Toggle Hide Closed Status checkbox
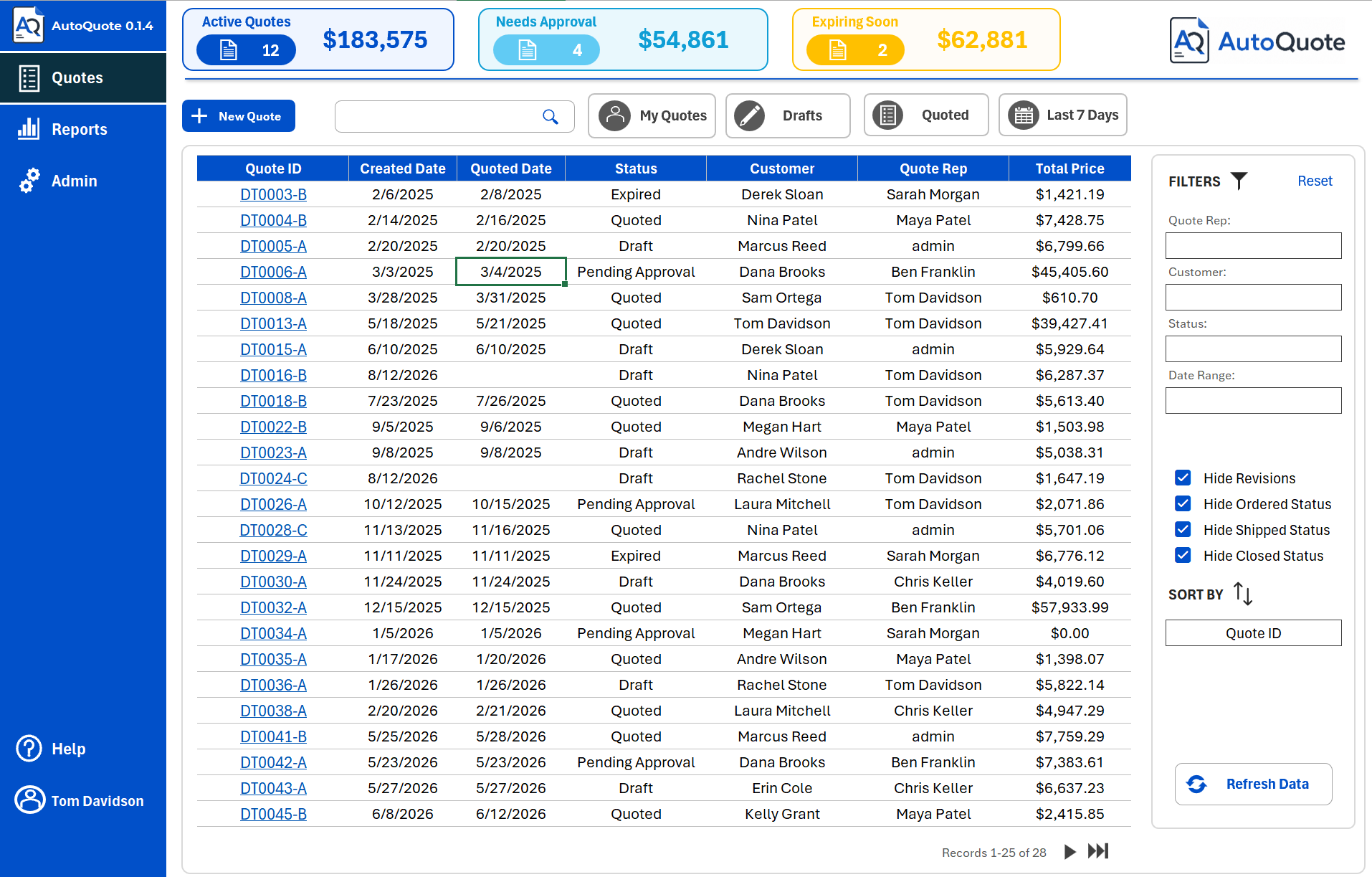This screenshot has height=877, width=1372. coord(1183,555)
